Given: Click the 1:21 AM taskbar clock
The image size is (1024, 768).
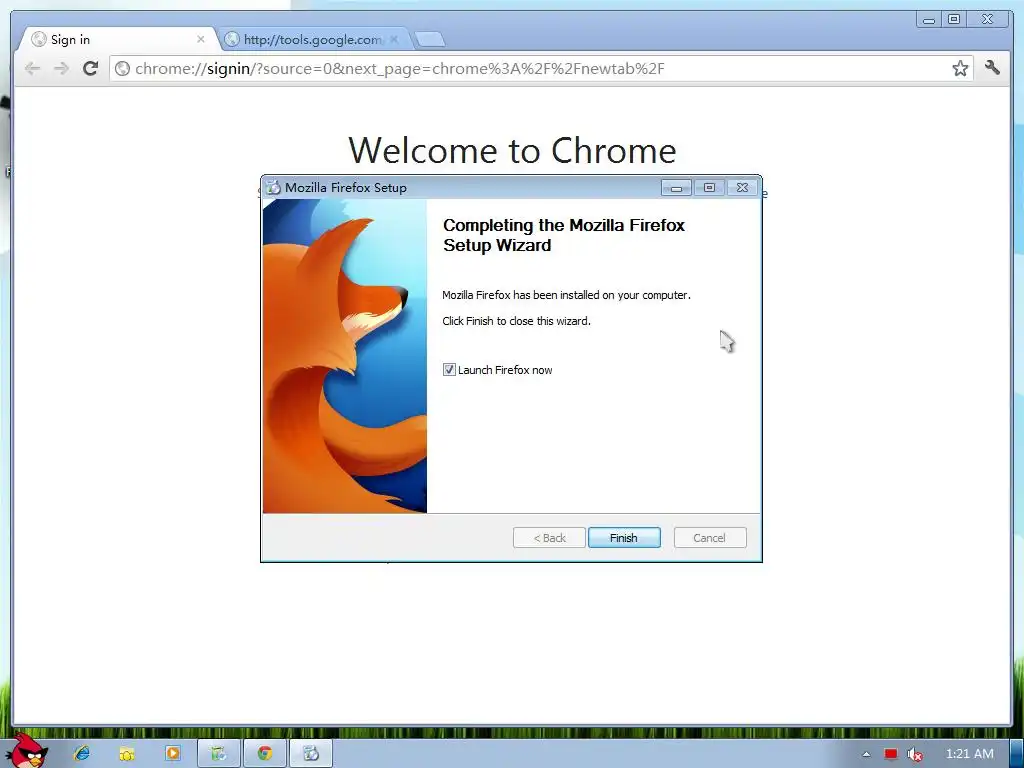Looking at the screenshot, I should pos(970,754).
